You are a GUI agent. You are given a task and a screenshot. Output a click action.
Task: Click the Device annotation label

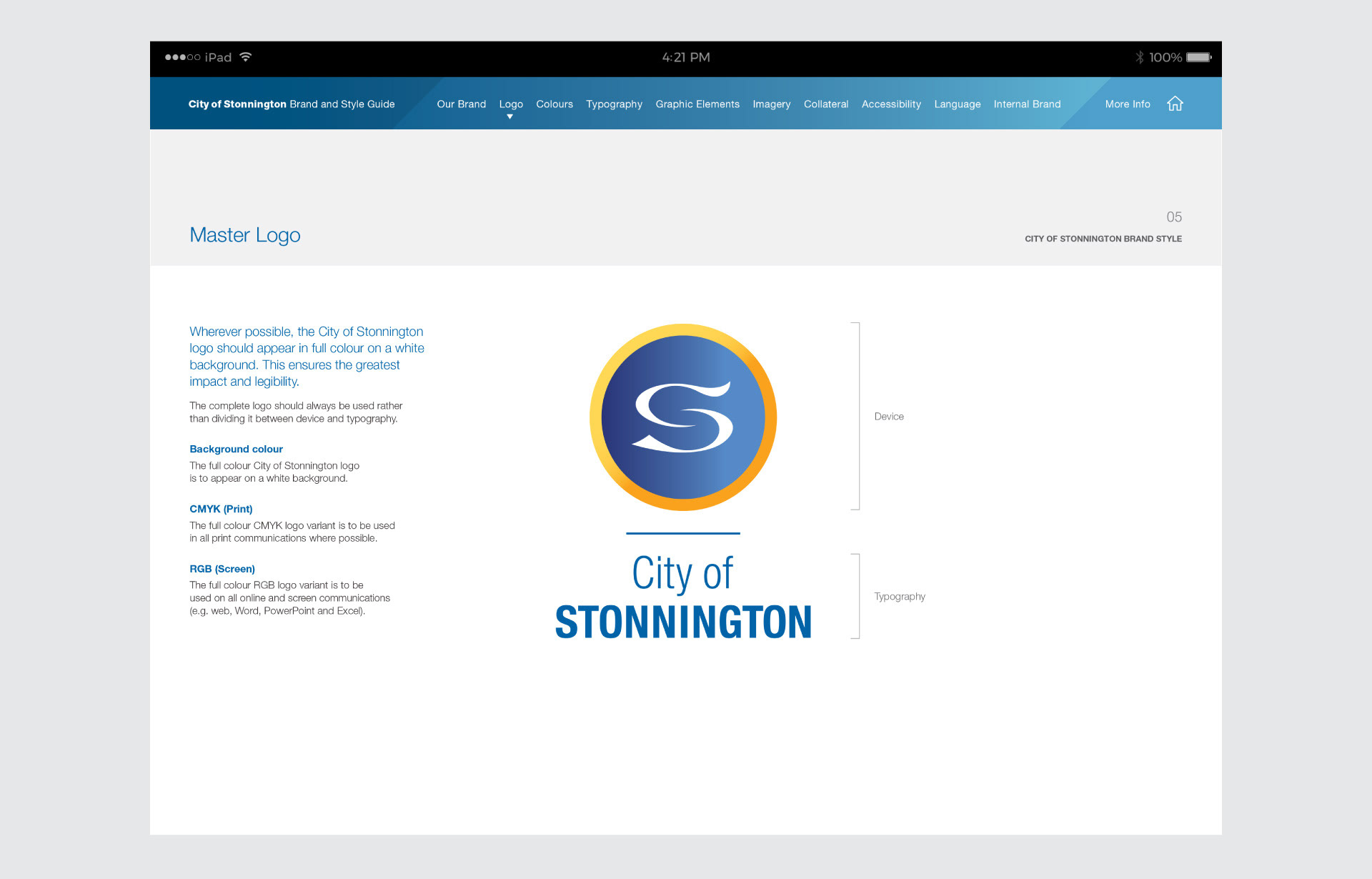click(x=889, y=417)
